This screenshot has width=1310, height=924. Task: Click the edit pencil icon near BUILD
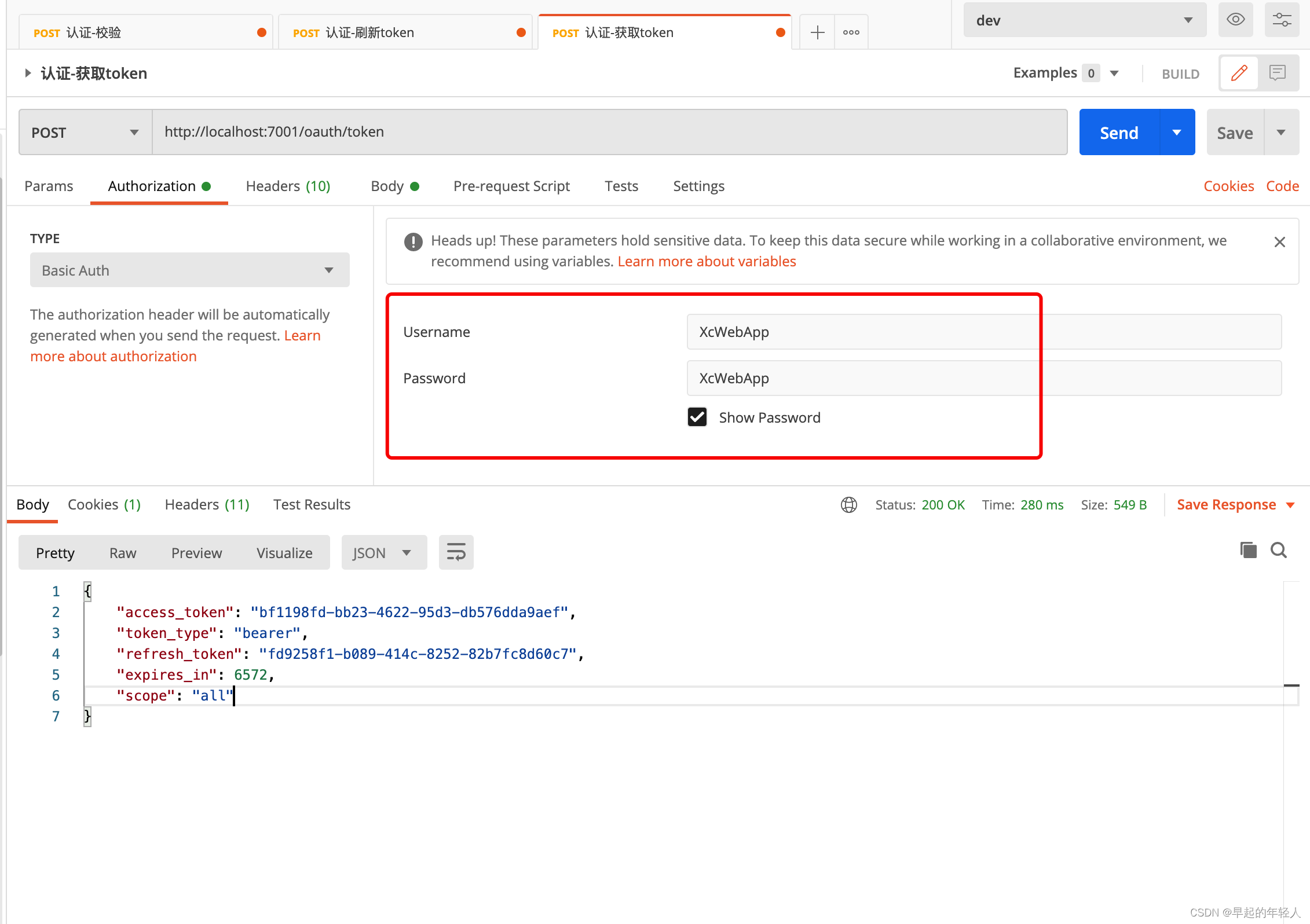[1239, 73]
